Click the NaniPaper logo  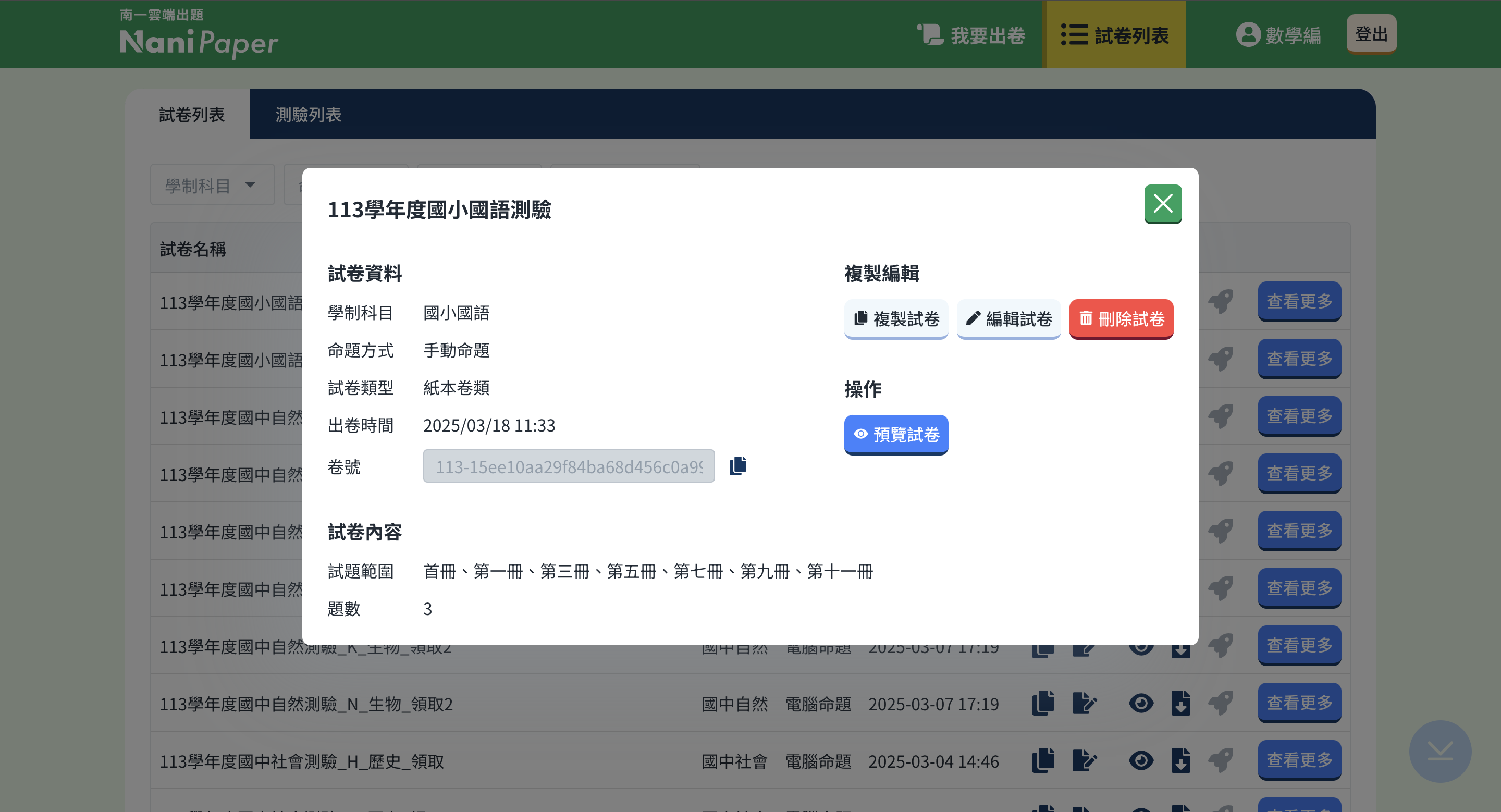pyautogui.click(x=199, y=34)
